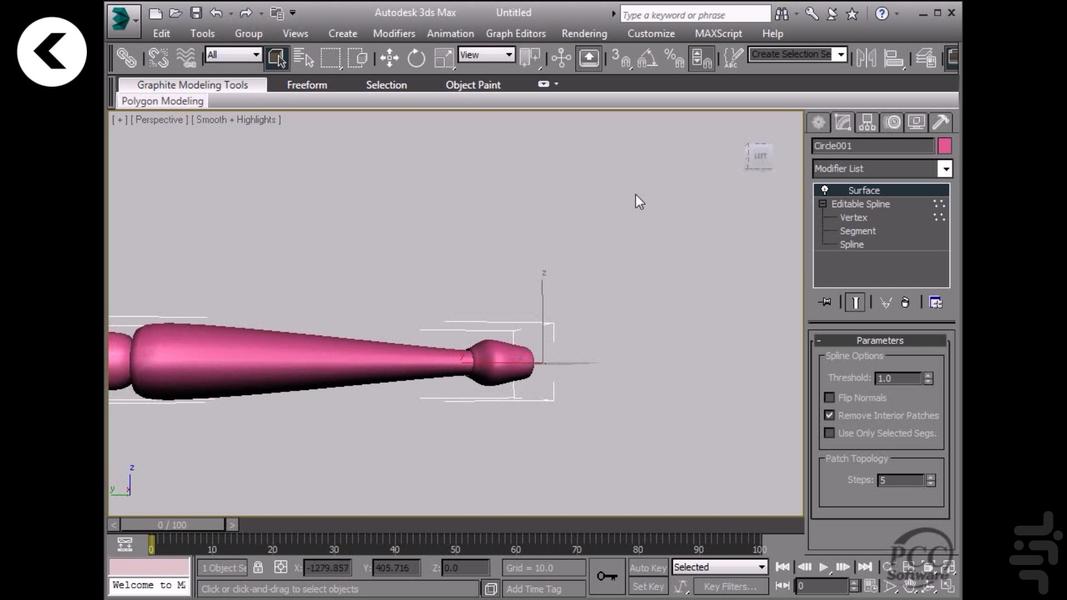Screen dimensions: 1067x600
Task: Open the Modifiers menu
Action: [394, 33]
